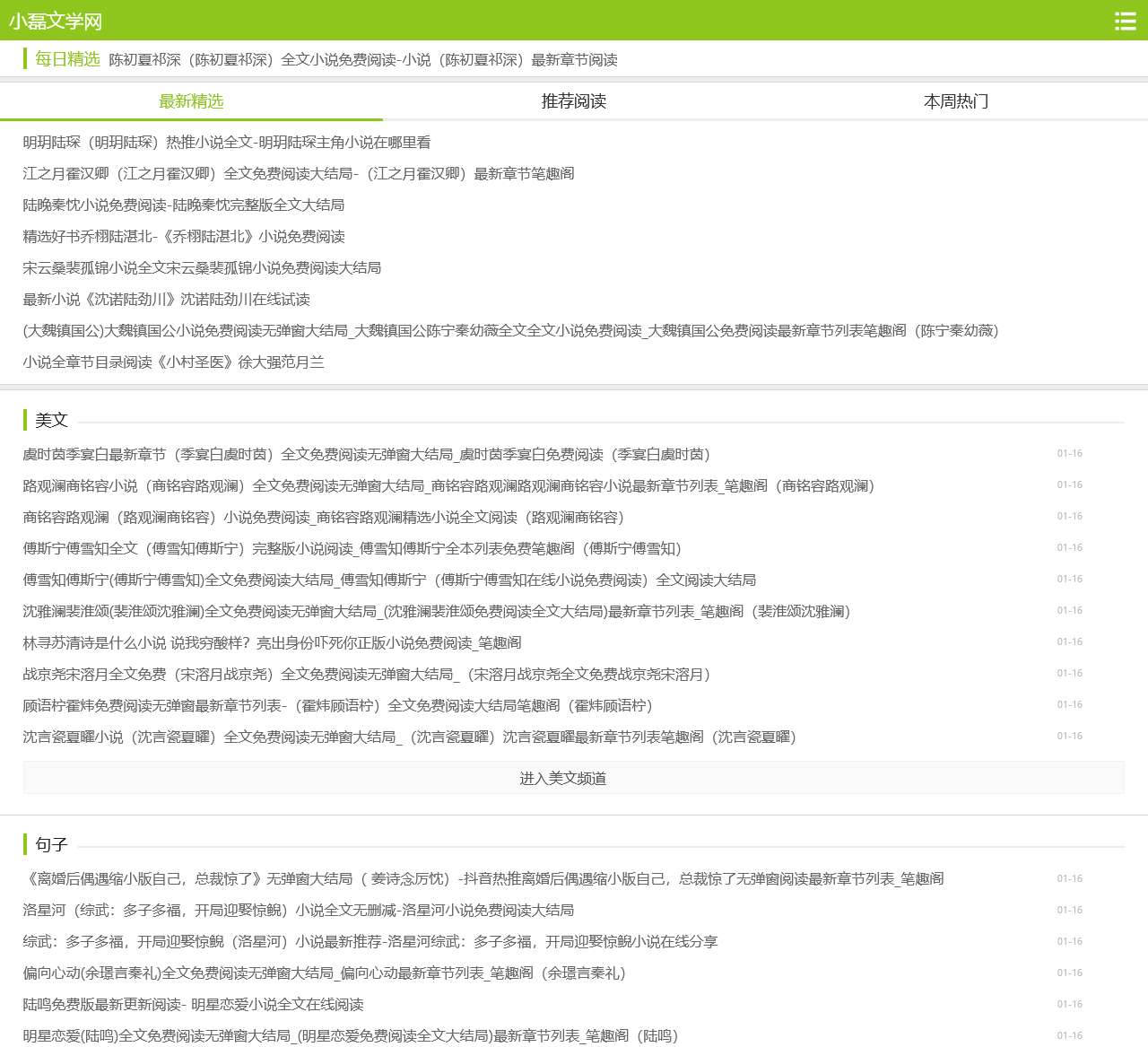Open 洛星河 小说全文无删减 article
The height and width of the screenshot is (1047, 1148).
pyautogui.click(x=299, y=911)
